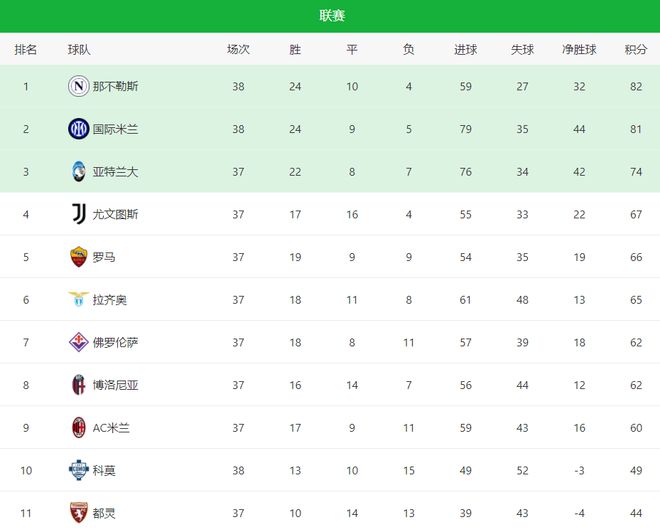Click the 进球 column header
660x532 pixels.
(x=465, y=49)
